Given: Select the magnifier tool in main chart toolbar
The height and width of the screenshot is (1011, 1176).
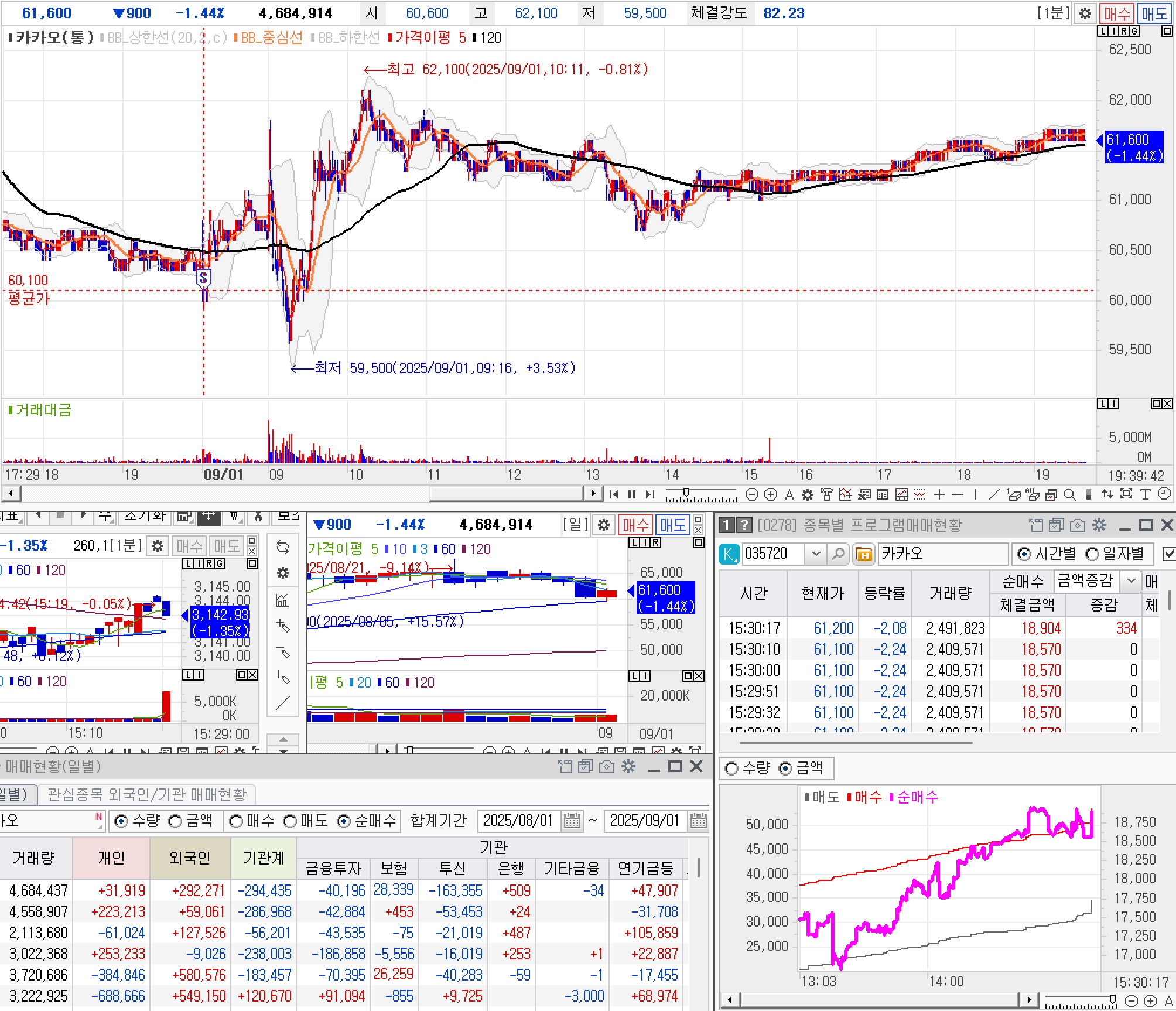Looking at the screenshot, I should (1069, 495).
